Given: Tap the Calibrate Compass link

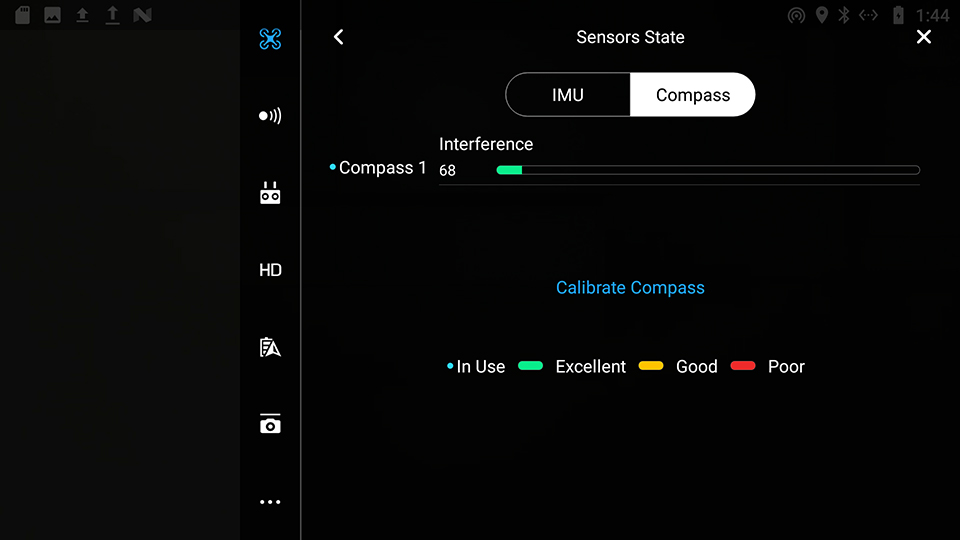Looking at the screenshot, I should tap(630, 288).
